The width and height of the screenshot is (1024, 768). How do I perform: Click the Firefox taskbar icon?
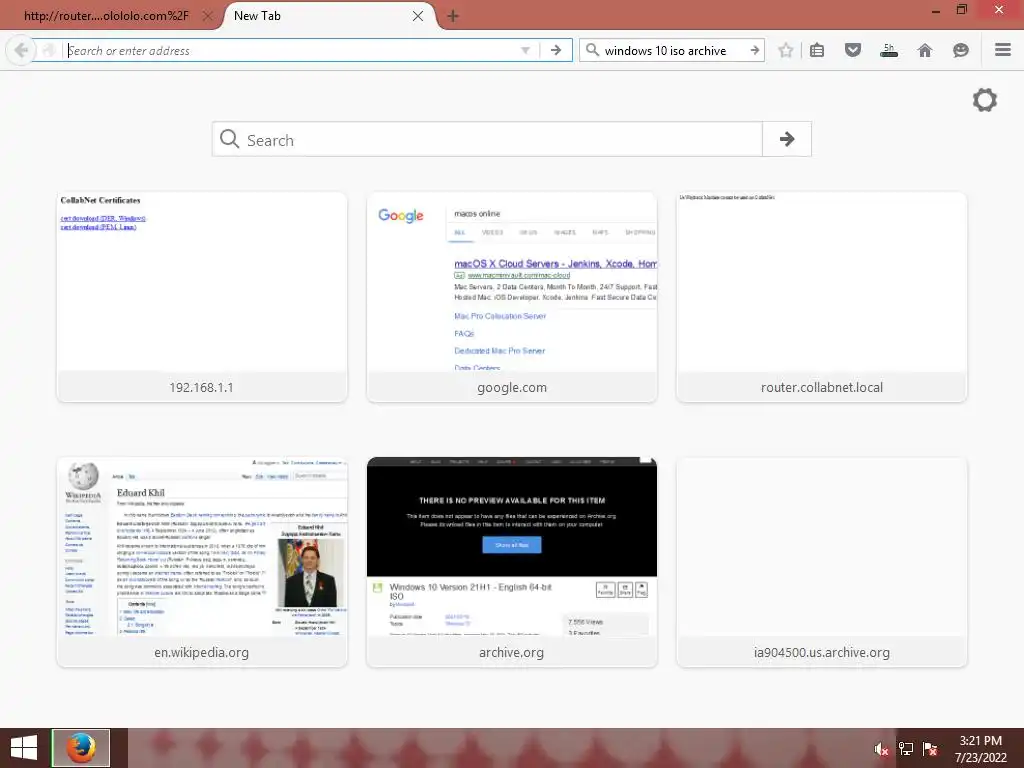point(81,748)
